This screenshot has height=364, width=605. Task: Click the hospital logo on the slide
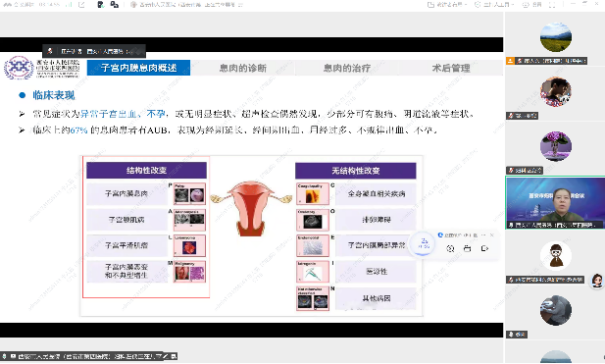click(19, 68)
